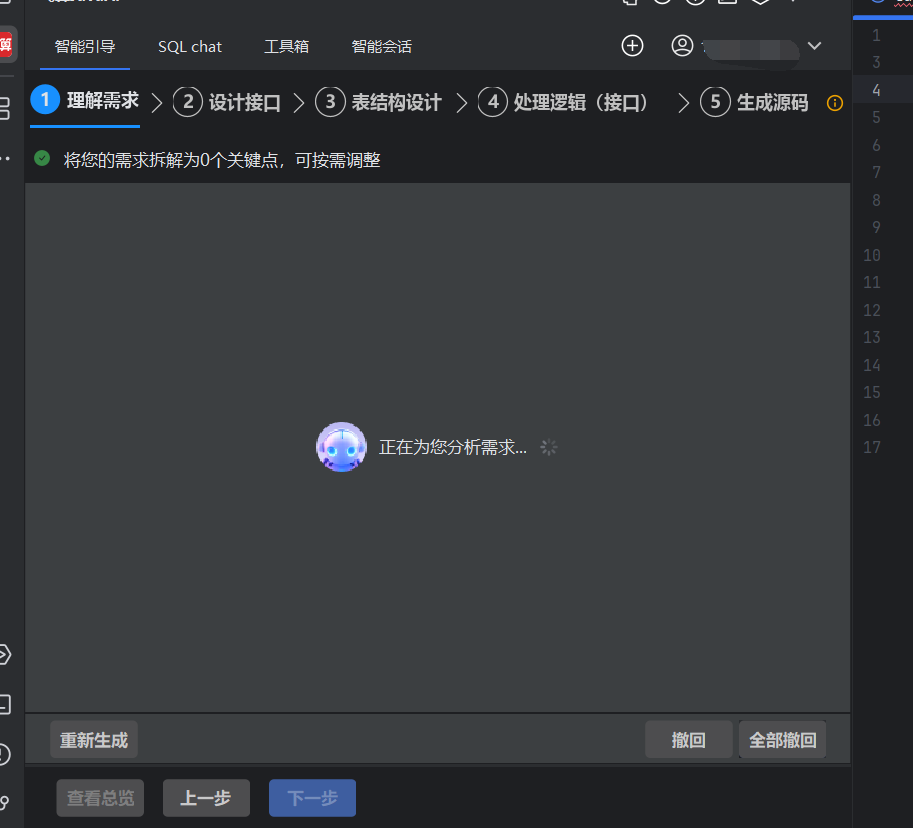Open the 工具箱 tab
The width and height of the screenshot is (913, 828).
coord(286,46)
